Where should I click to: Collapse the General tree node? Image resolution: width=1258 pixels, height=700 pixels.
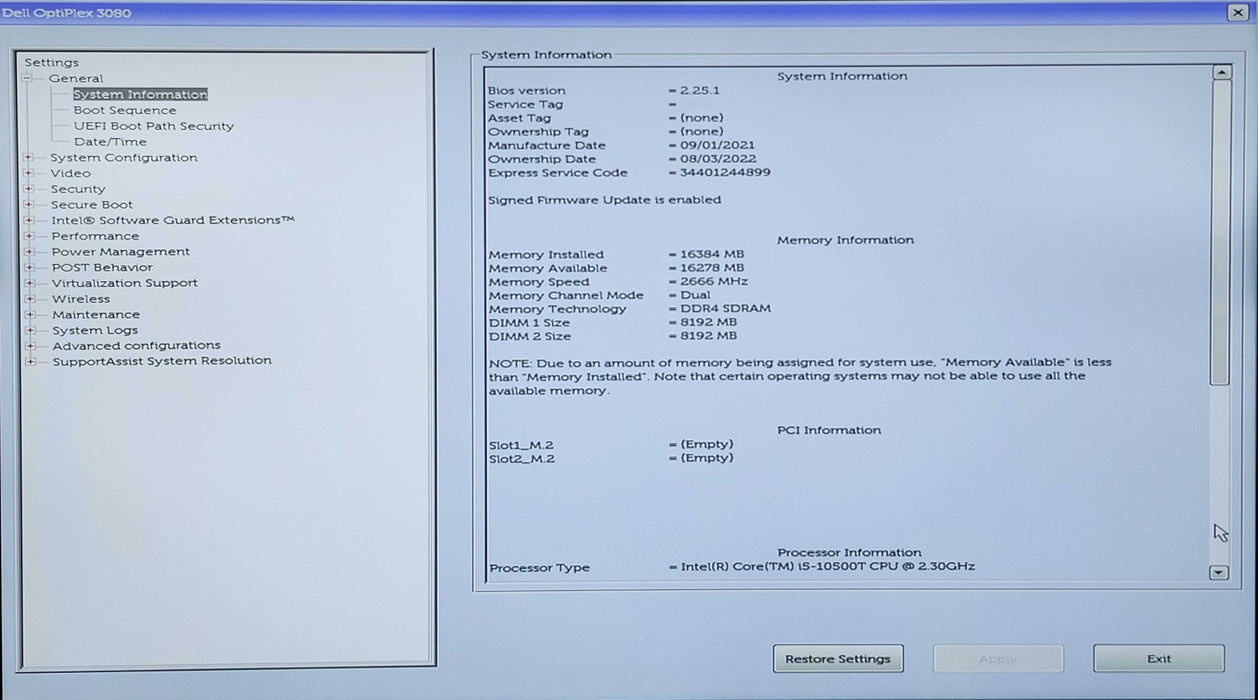pyautogui.click(x=29, y=78)
